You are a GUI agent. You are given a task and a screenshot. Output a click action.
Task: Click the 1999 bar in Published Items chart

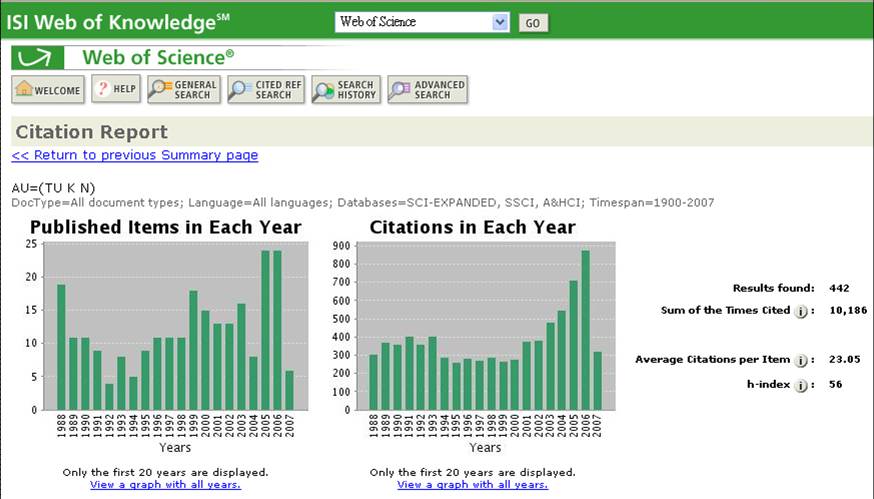coord(193,350)
